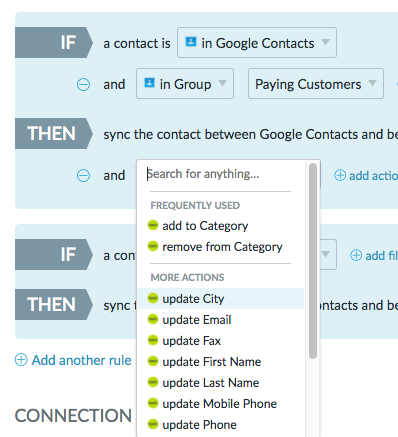Click the green icon beside 'add to Category'

coord(153,225)
